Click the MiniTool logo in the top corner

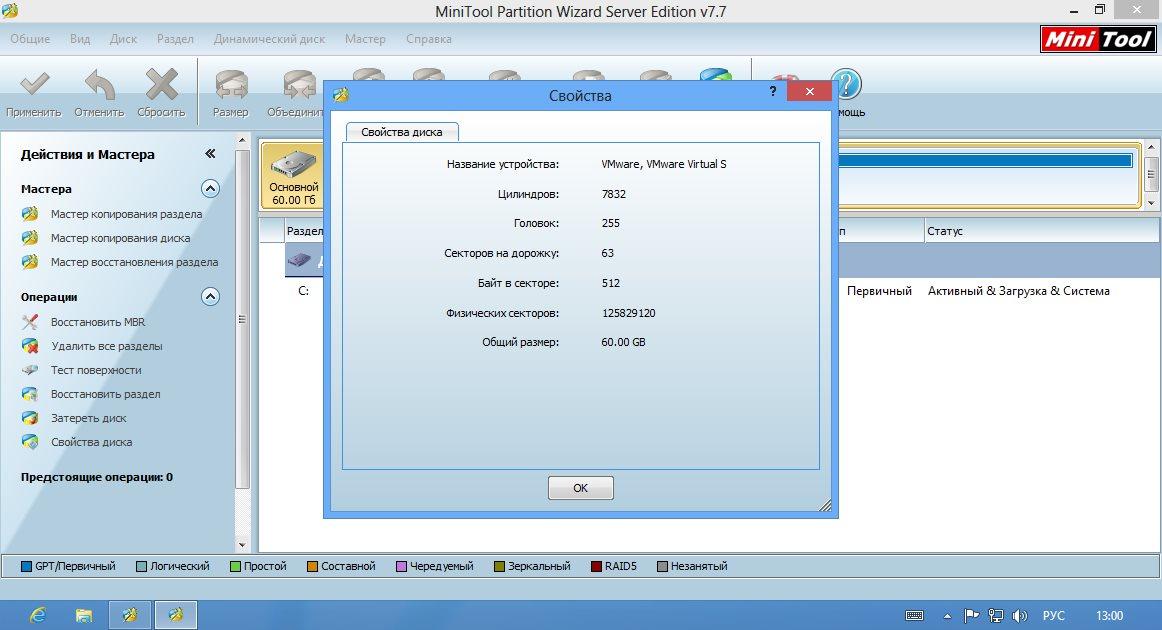[1098, 39]
